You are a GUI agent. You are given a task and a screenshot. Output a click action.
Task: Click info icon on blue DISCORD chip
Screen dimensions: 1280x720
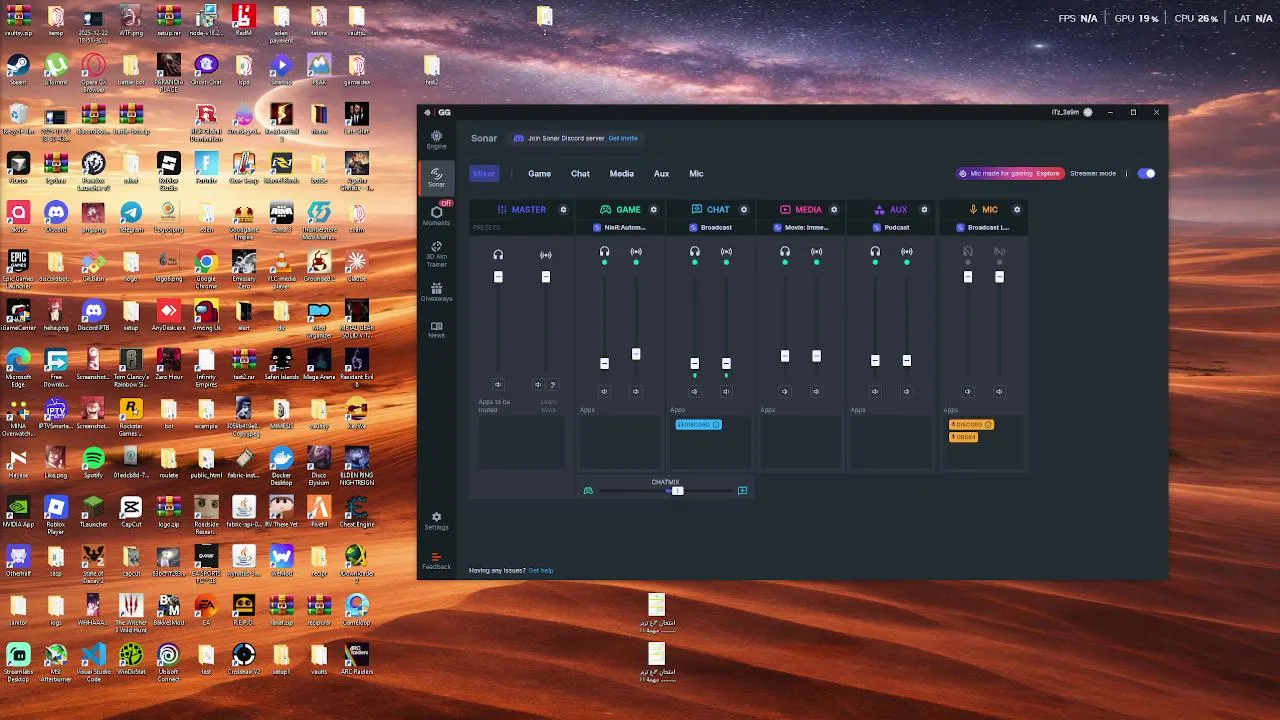click(x=716, y=425)
